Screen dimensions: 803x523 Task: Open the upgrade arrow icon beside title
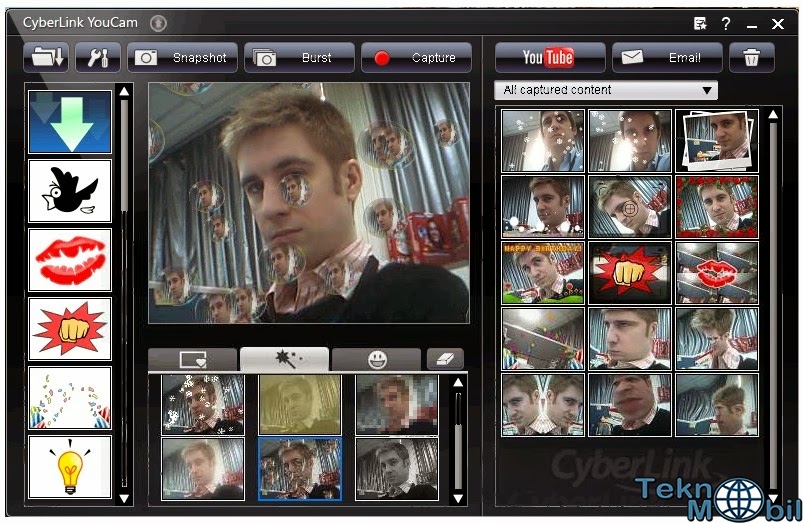pos(158,23)
